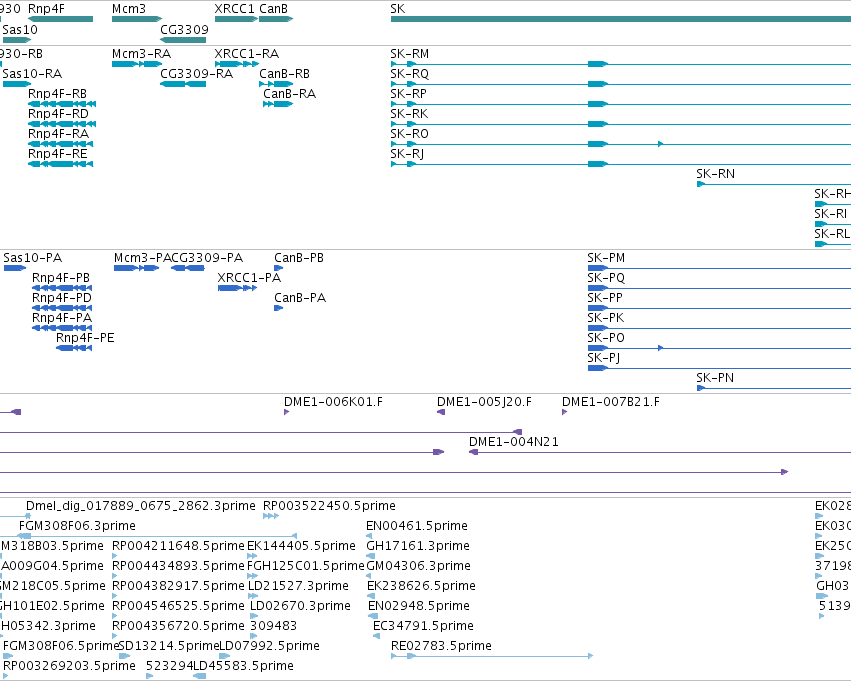Screen dimensions: 851x681
Task: Click CG3309-RA transcript label
Action: click(196, 74)
